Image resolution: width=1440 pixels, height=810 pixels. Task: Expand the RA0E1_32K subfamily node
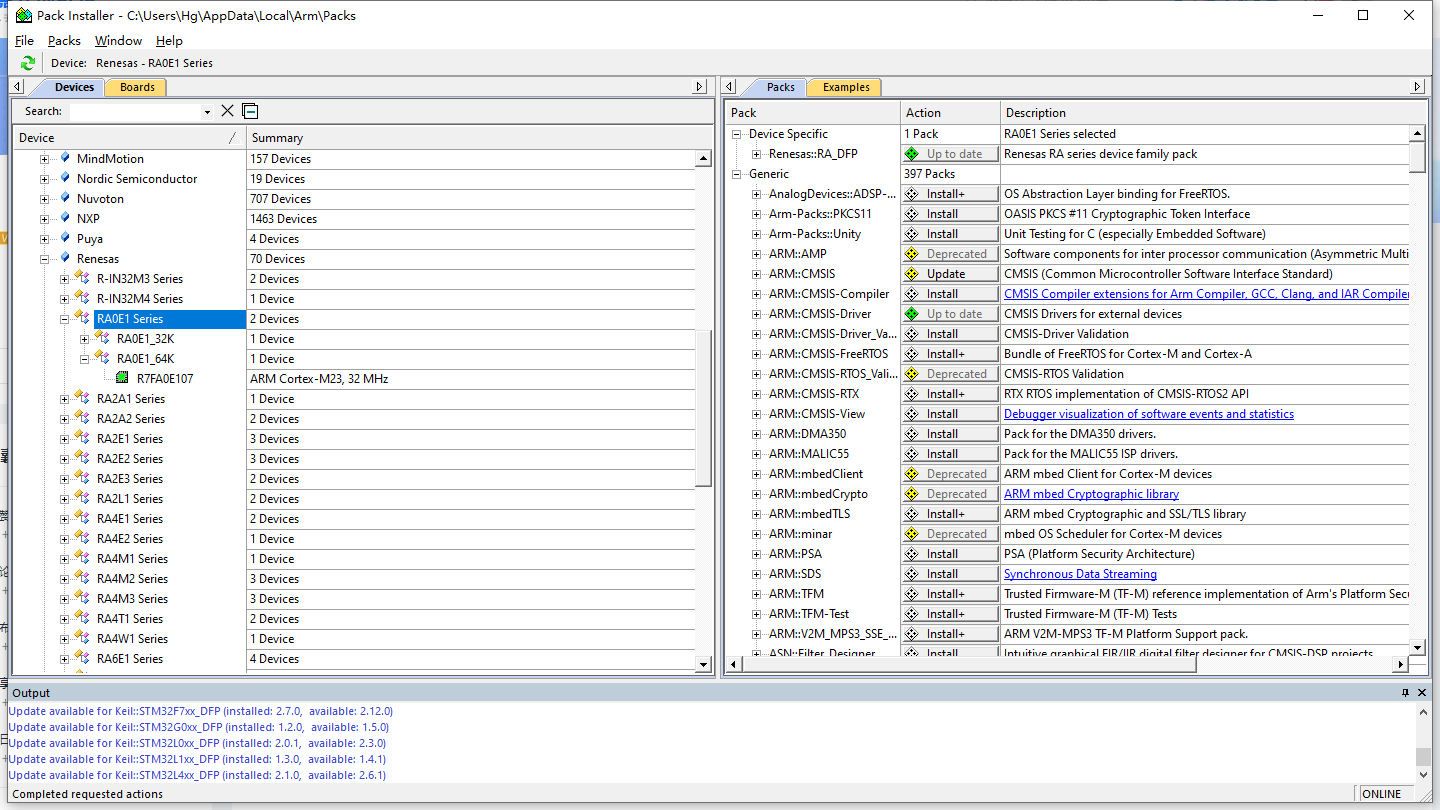coord(85,339)
